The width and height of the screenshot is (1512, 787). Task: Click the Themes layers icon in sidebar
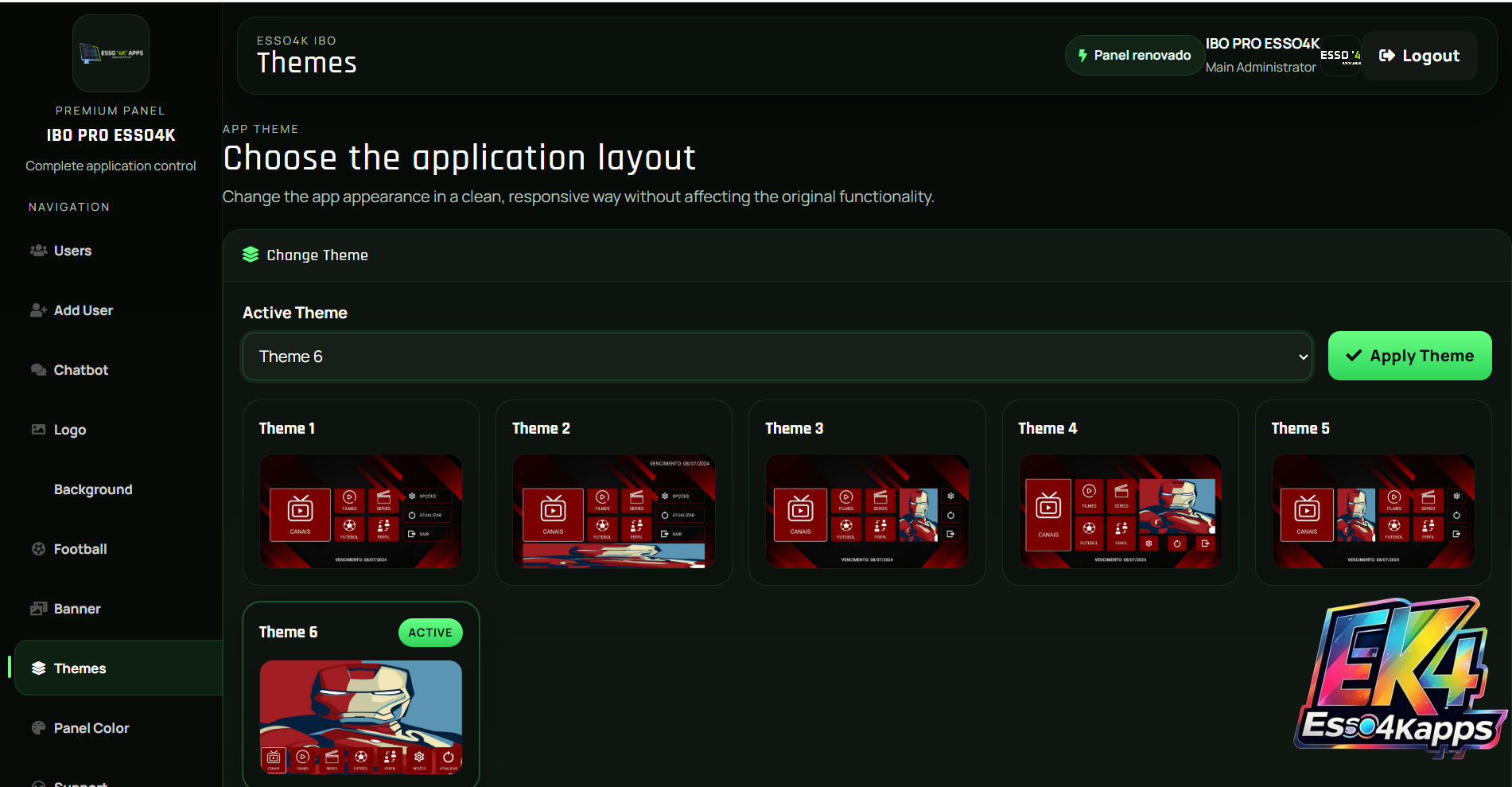pos(38,668)
